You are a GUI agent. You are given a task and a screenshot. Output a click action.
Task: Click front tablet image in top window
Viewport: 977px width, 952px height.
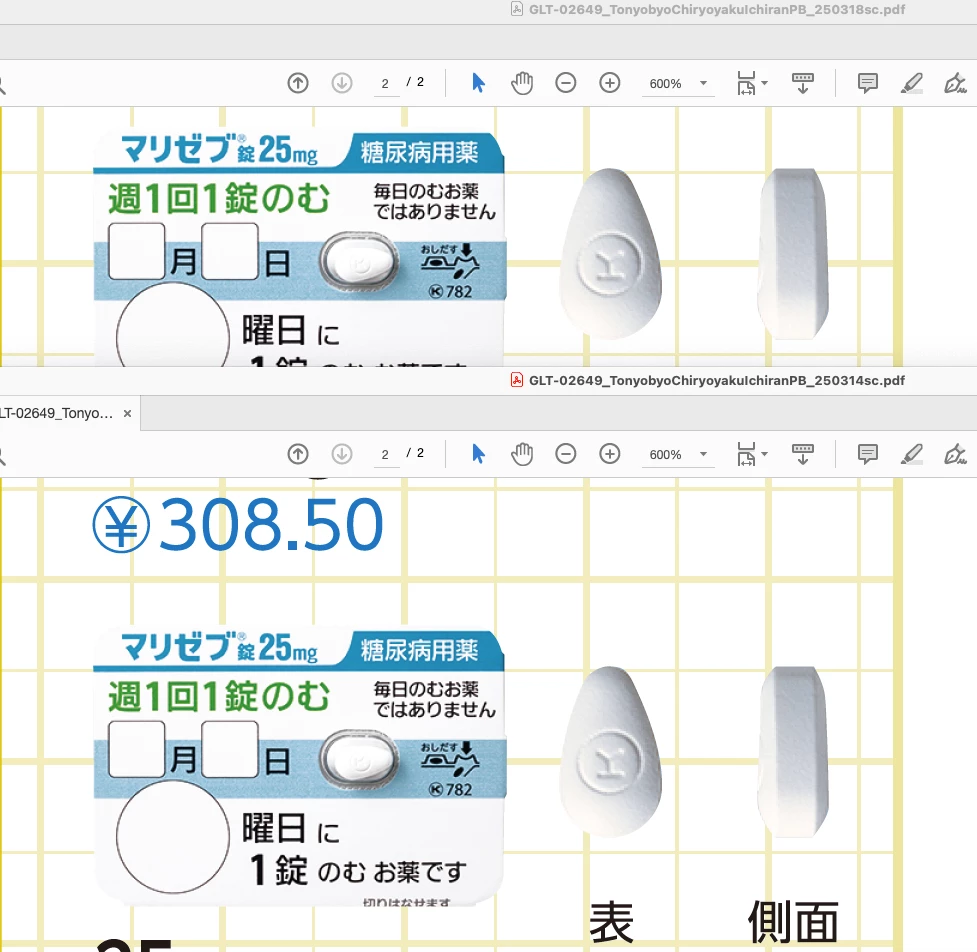[x=610, y=254]
